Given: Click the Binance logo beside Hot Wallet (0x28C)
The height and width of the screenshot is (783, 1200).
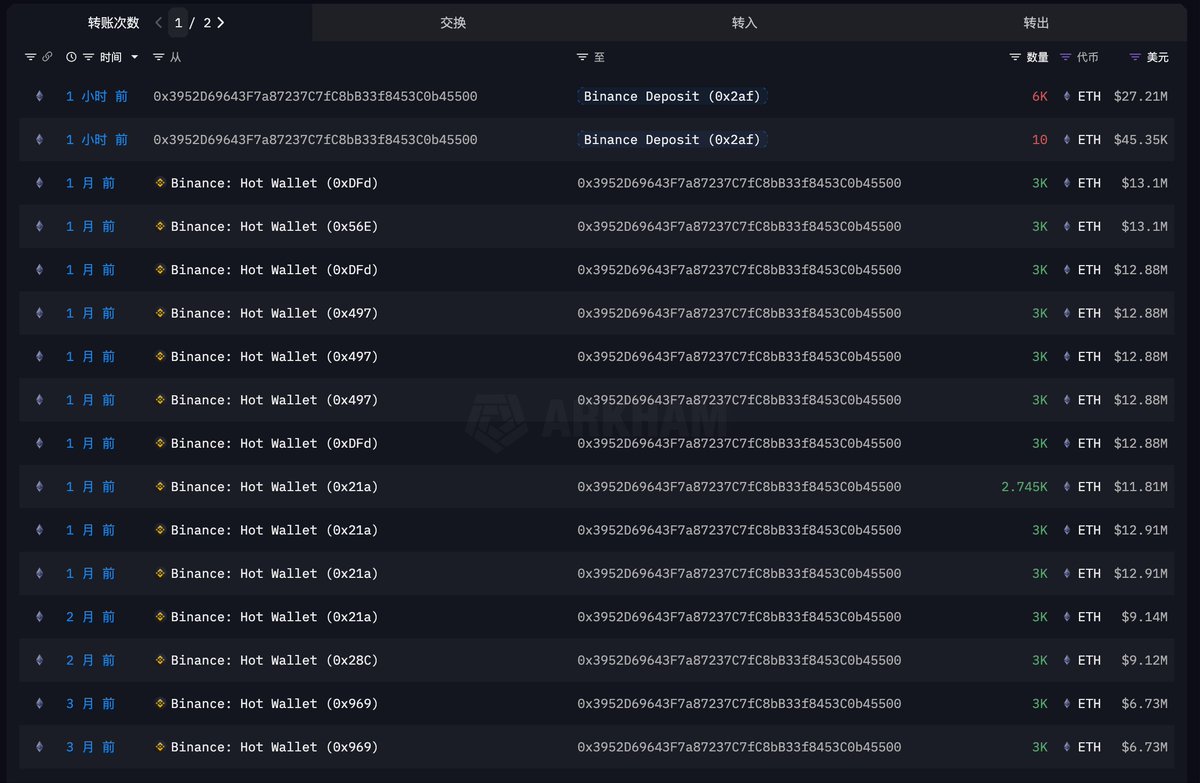Looking at the screenshot, I should coord(160,660).
